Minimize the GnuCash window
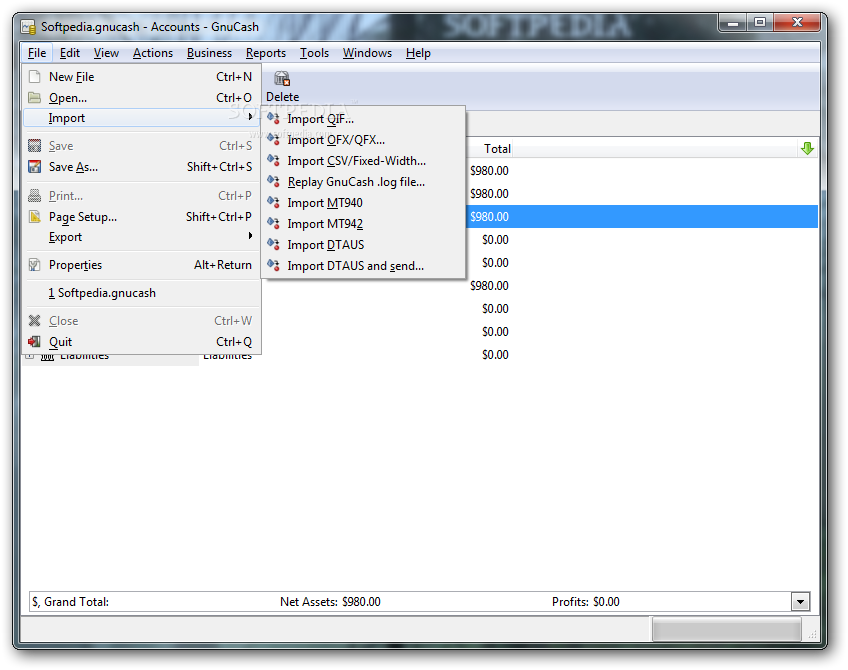Image resolution: width=848 pixels, height=670 pixels. coord(733,22)
